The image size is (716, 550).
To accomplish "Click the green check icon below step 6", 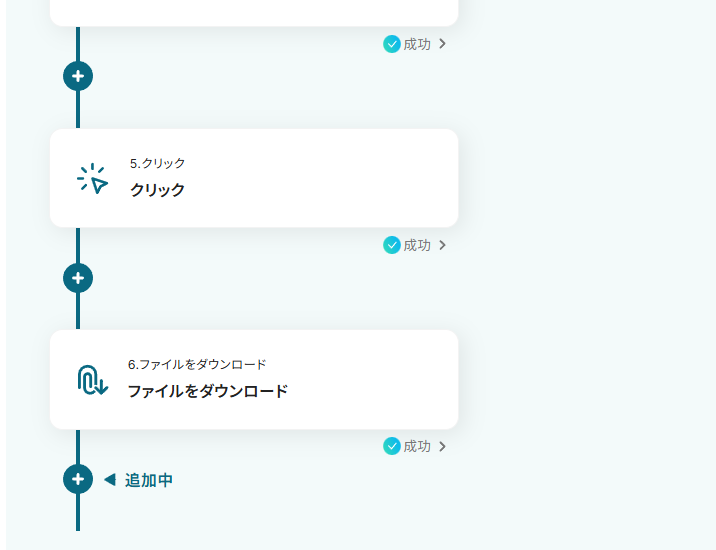I will (392, 446).
